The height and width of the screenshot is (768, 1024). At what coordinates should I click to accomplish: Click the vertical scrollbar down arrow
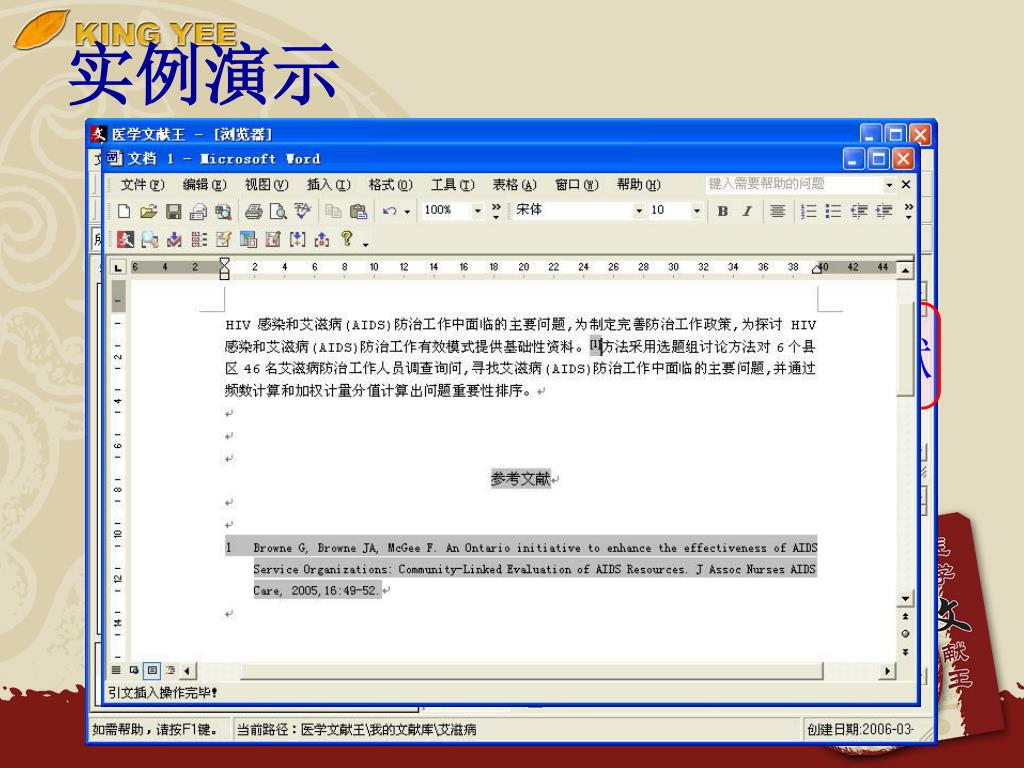point(905,598)
